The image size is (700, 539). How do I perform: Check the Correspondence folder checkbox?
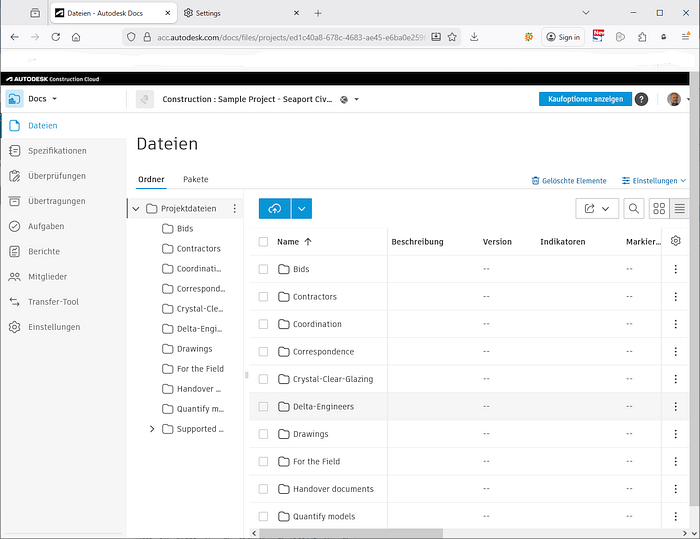tap(263, 351)
